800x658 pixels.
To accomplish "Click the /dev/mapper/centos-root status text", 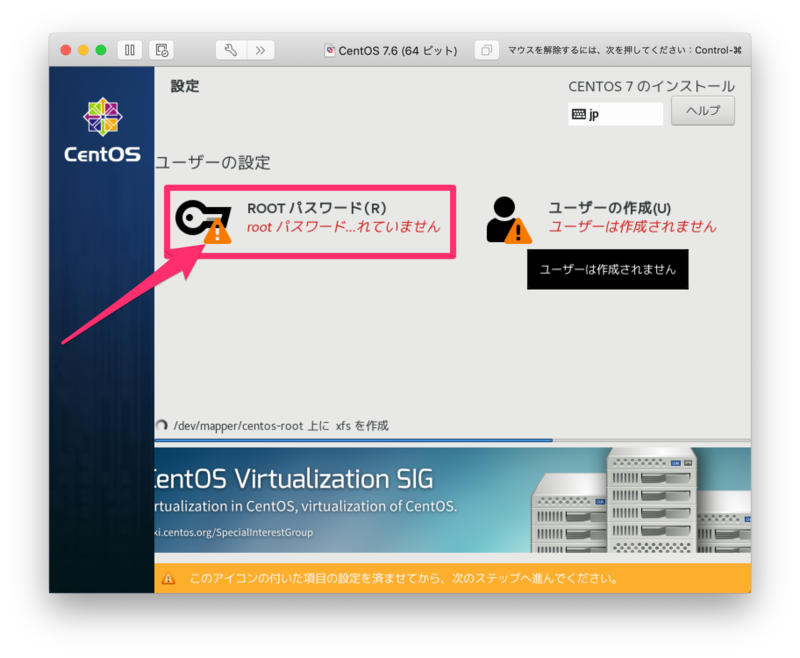I will (281, 425).
